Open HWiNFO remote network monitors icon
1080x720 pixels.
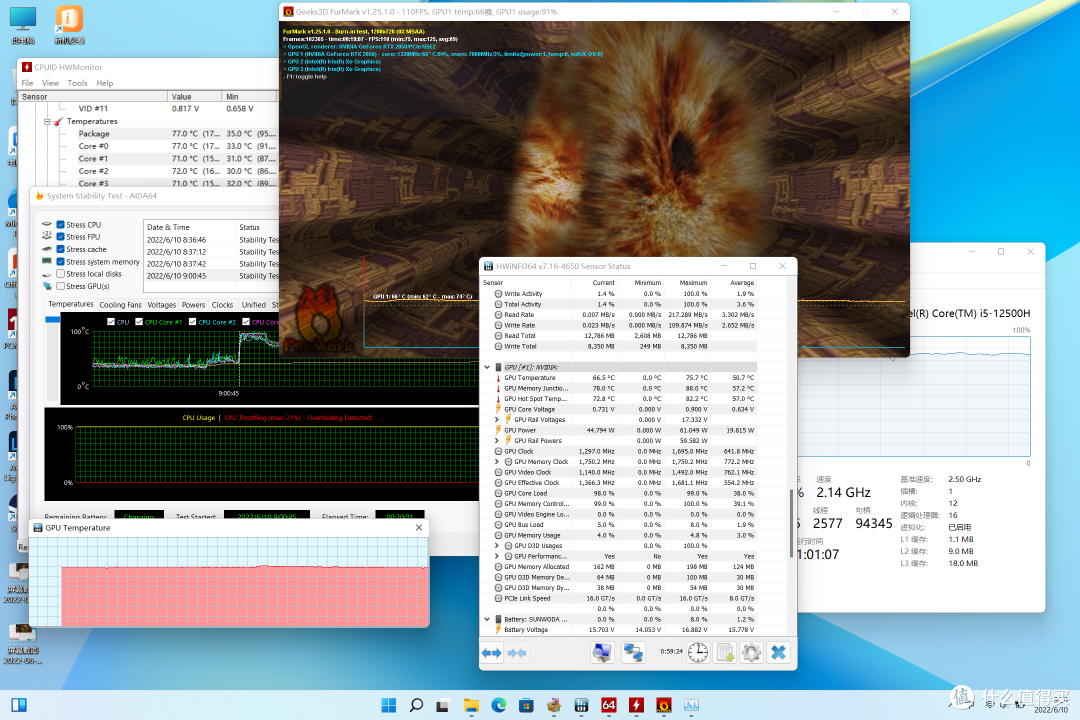click(633, 652)
